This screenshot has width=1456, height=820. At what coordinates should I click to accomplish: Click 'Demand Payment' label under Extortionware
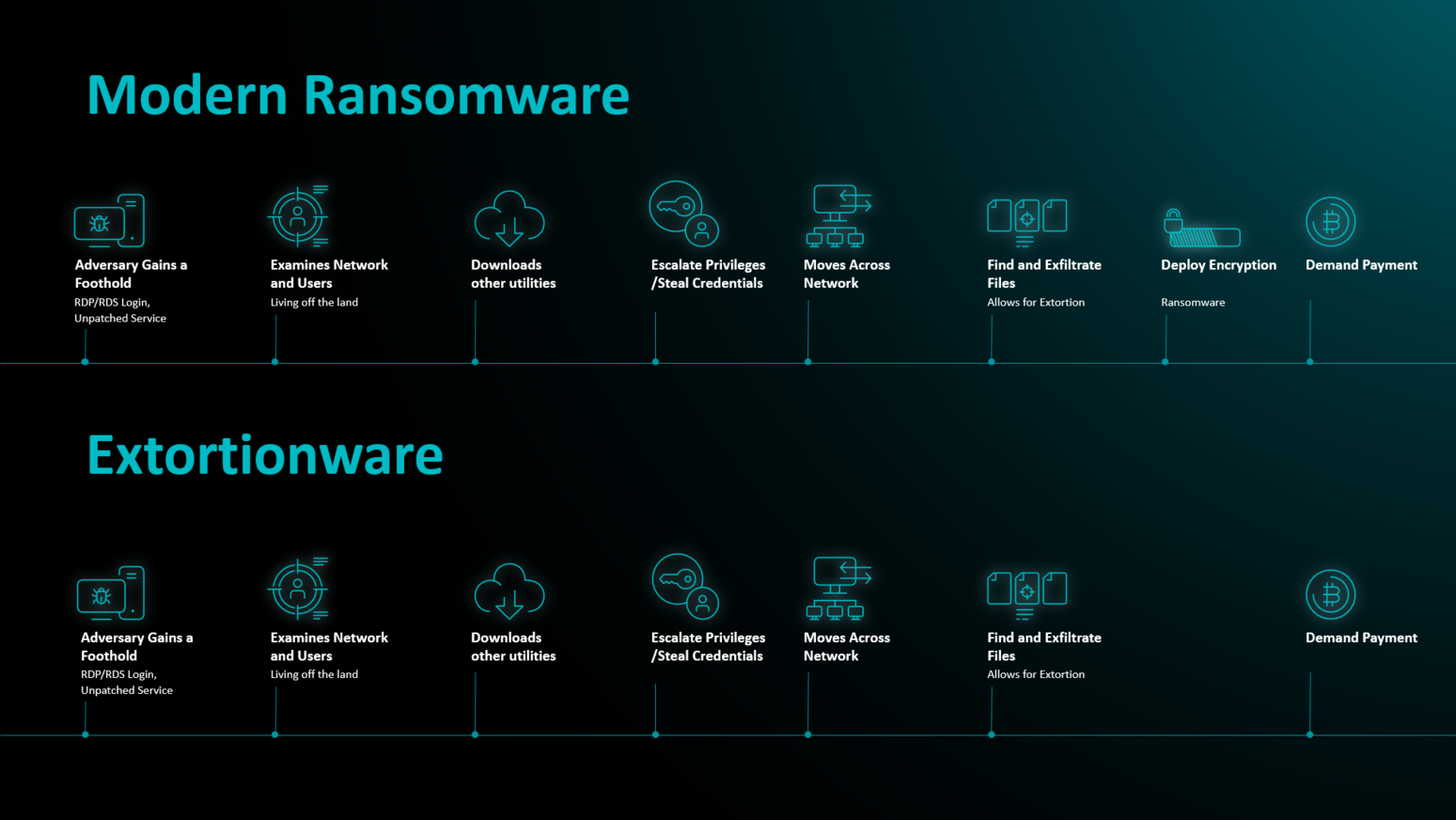(1361, 638)
